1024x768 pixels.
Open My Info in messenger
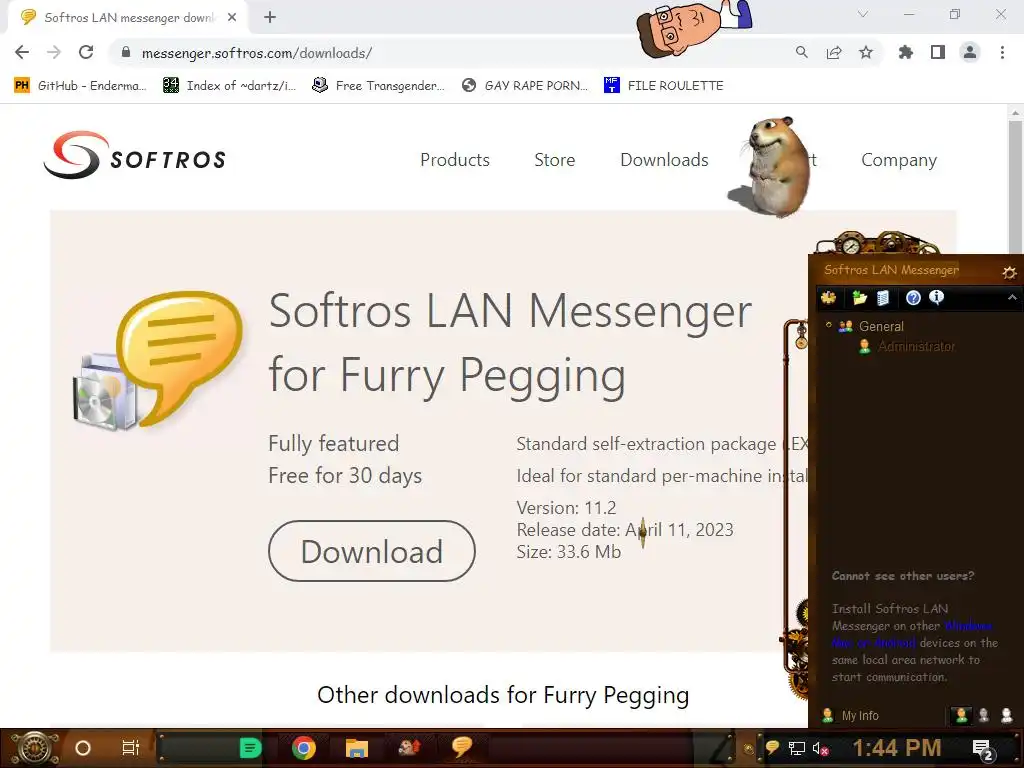coord(851,715)
